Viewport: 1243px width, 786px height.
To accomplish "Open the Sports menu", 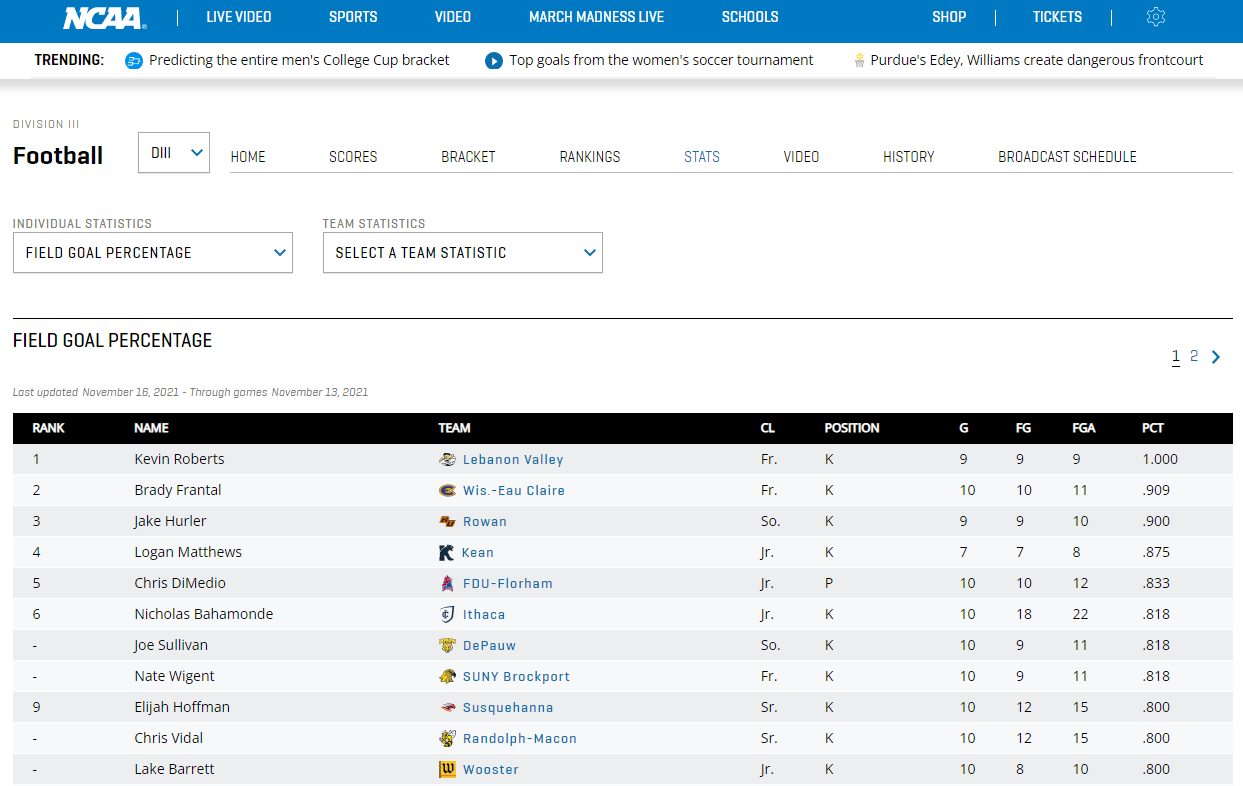I will coord(353,17).
